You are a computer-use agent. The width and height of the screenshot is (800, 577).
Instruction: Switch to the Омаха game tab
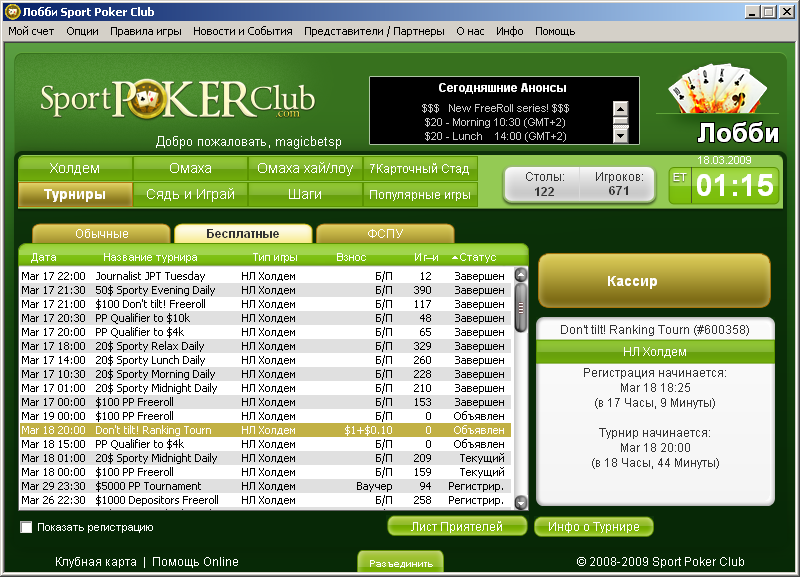(x=190, y=168)
